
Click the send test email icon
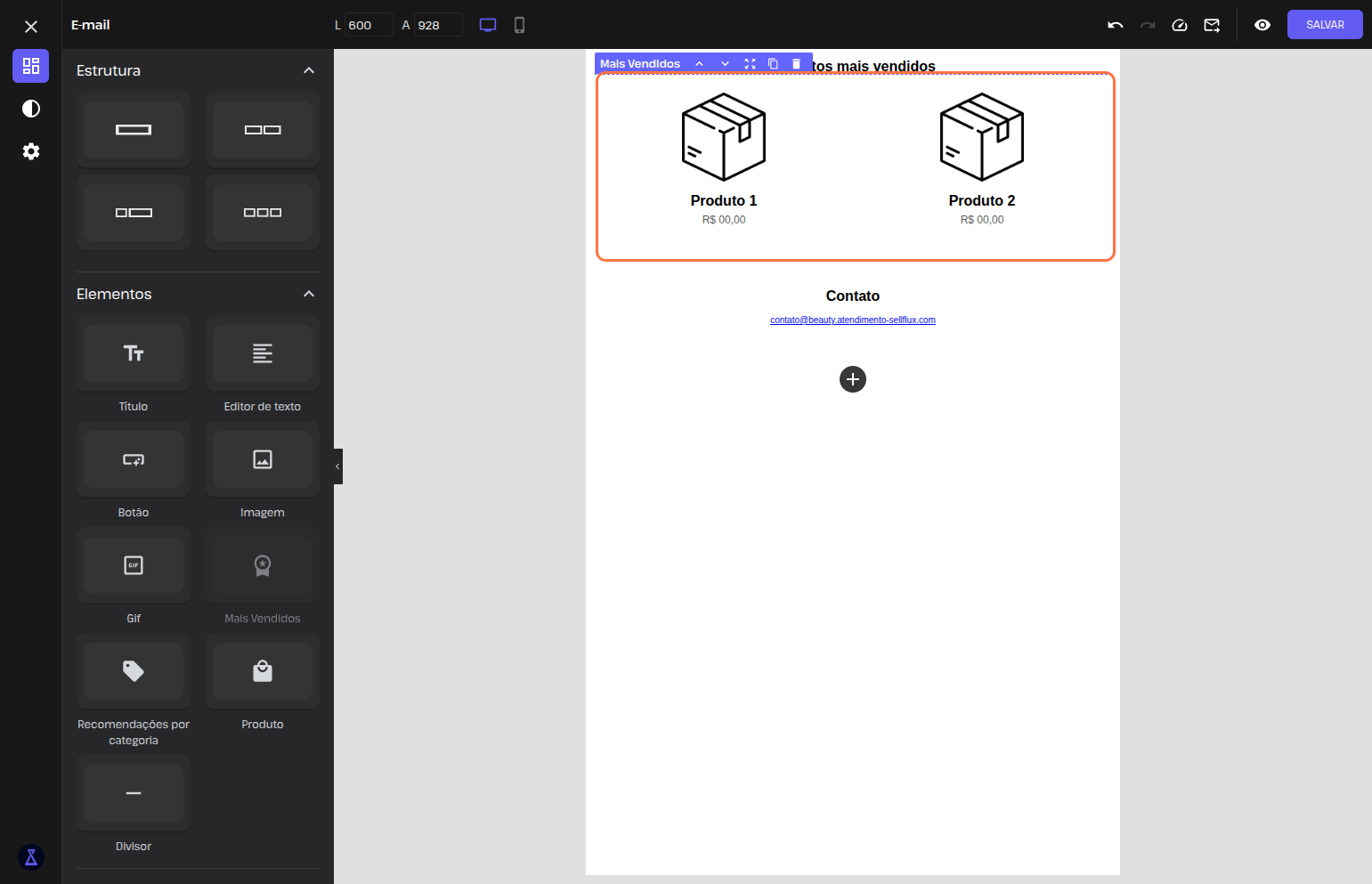1212,25
